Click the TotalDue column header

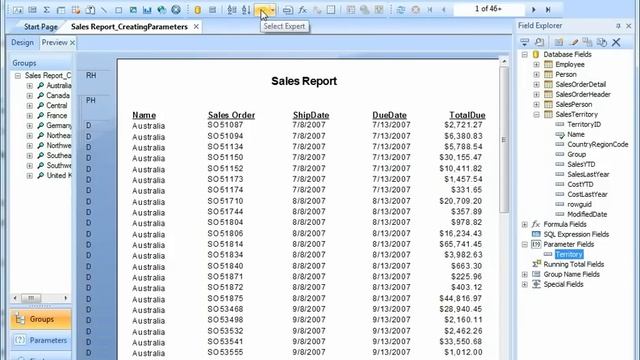[x=467, y=116]
